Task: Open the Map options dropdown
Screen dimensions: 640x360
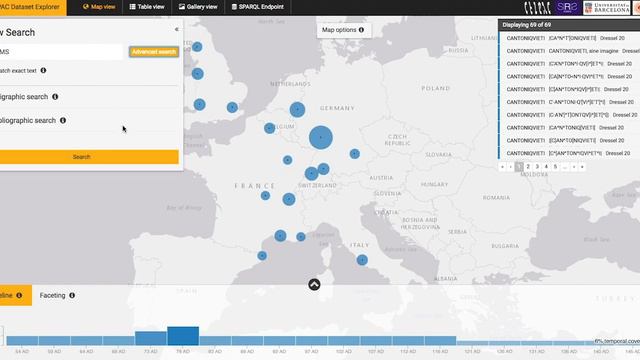Action: [343, 30]
